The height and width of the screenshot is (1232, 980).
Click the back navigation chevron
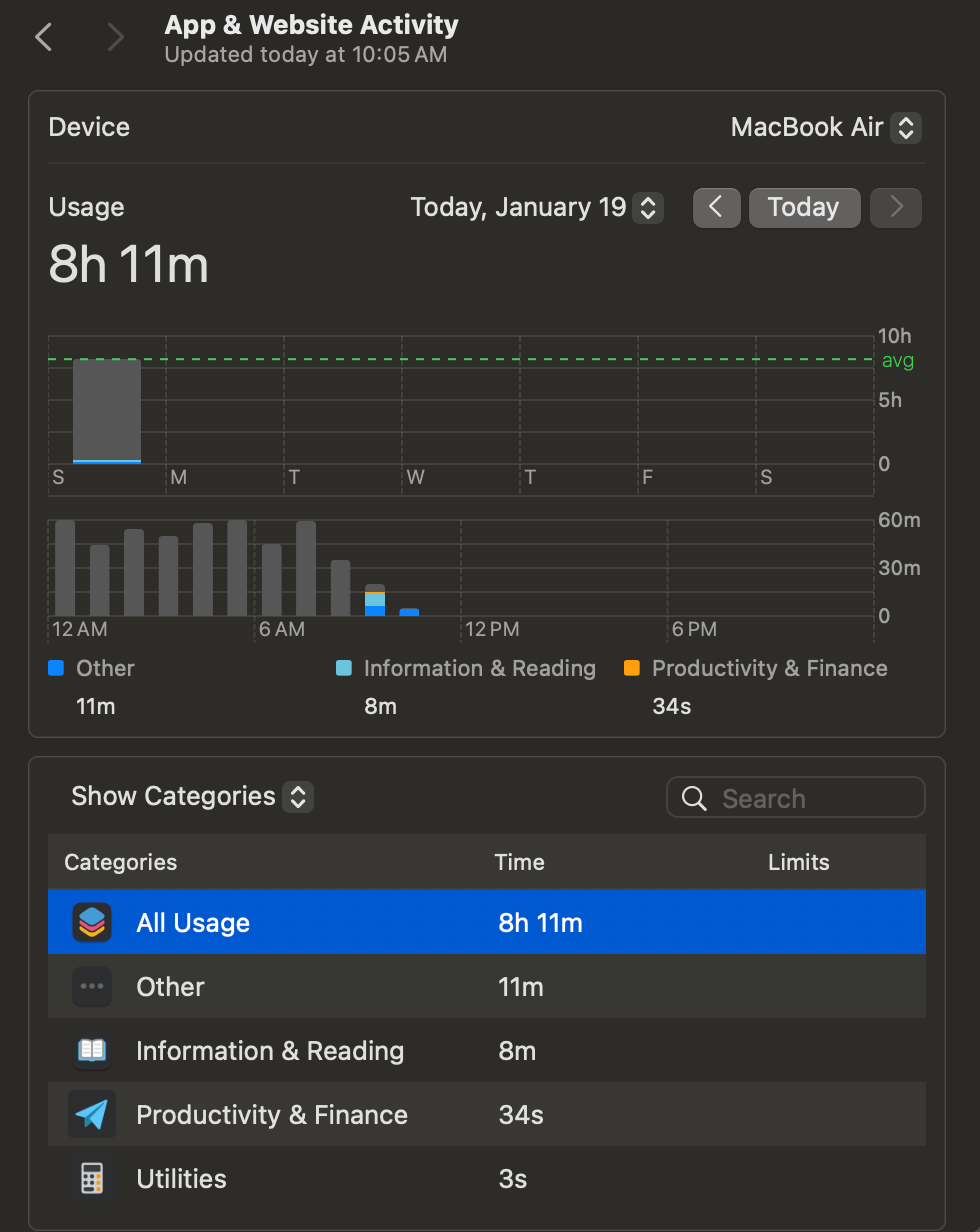click(44, 38)
